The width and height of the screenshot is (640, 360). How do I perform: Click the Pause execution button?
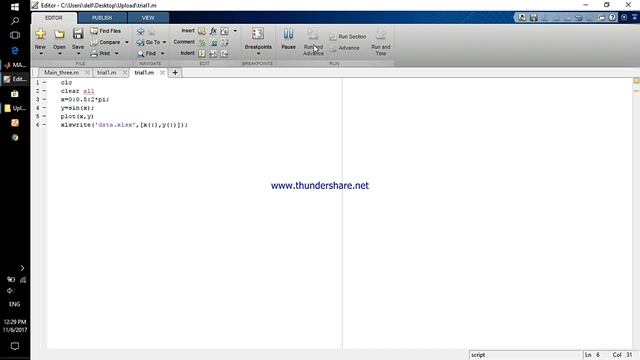click(x=288, y=39)
